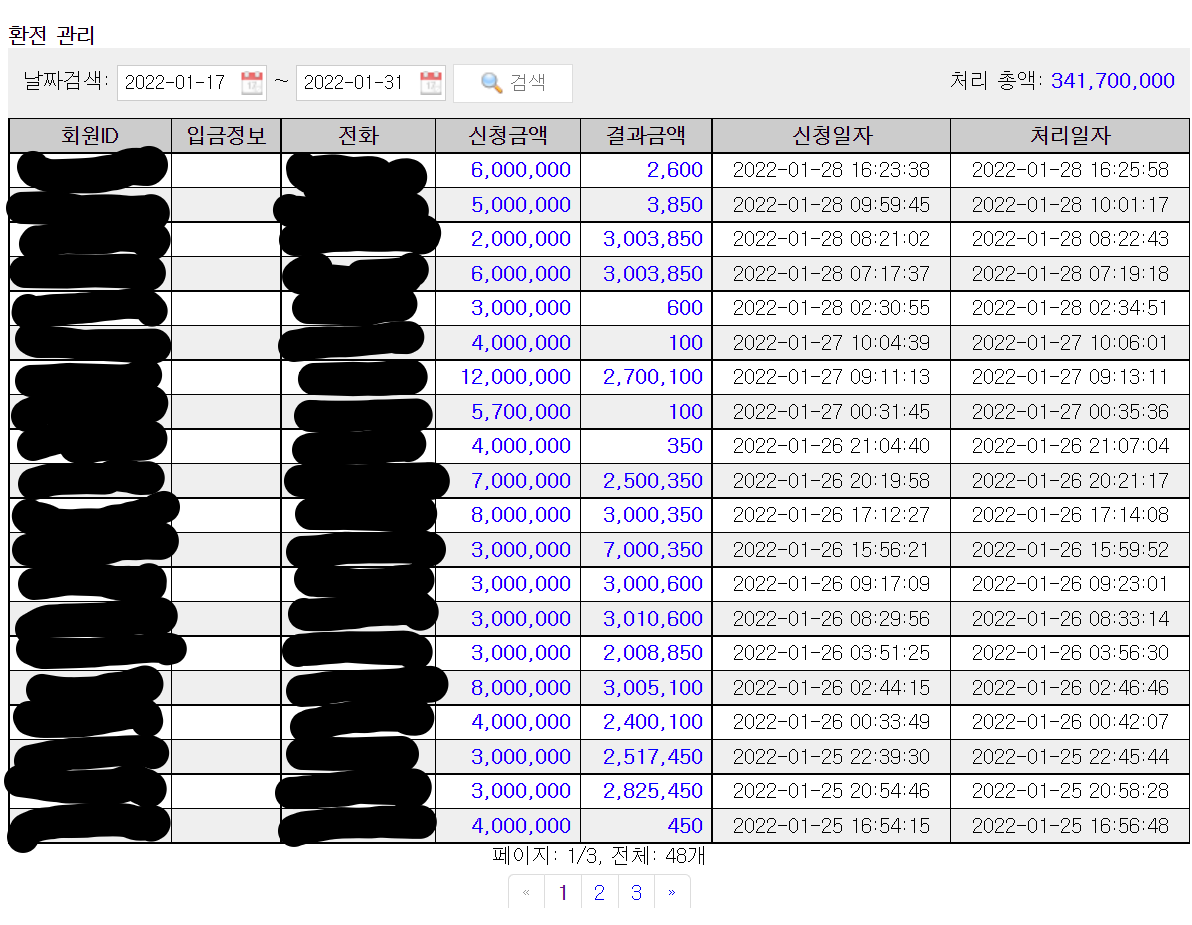
Task: Select the 전화 column header
Action: pyautogui.click(x=358, y=136)
